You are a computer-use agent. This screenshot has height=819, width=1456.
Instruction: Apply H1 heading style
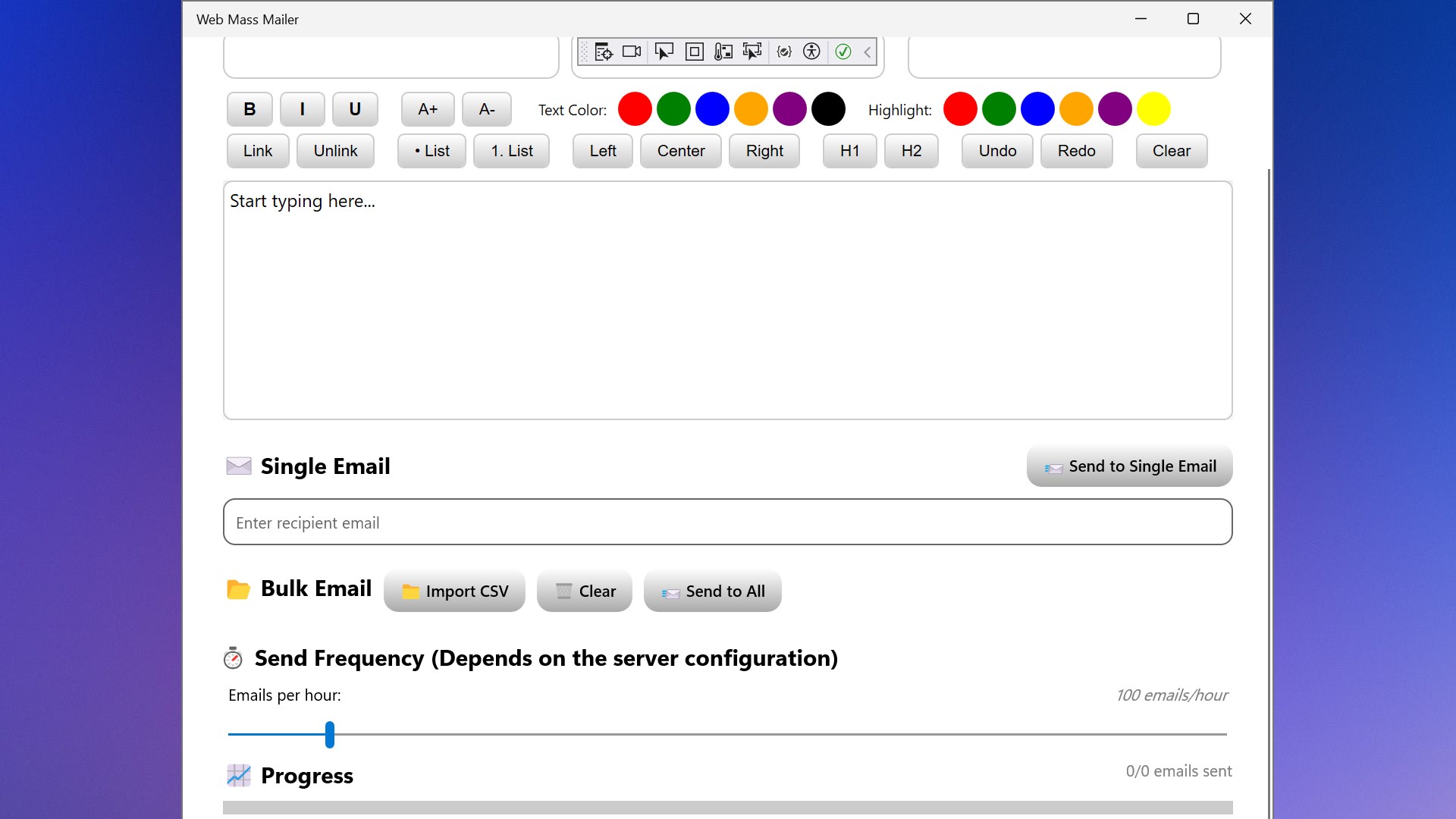click(849, 151)
